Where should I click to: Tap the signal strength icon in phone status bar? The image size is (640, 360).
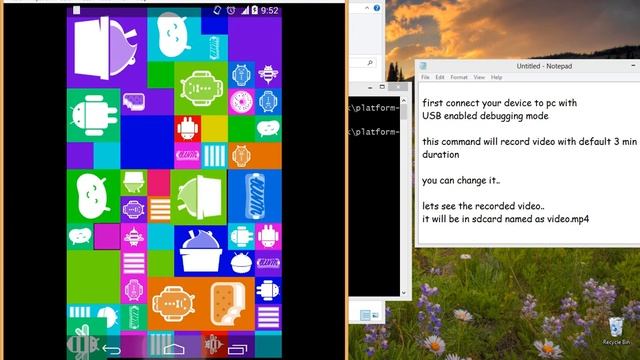pos(245,10)
